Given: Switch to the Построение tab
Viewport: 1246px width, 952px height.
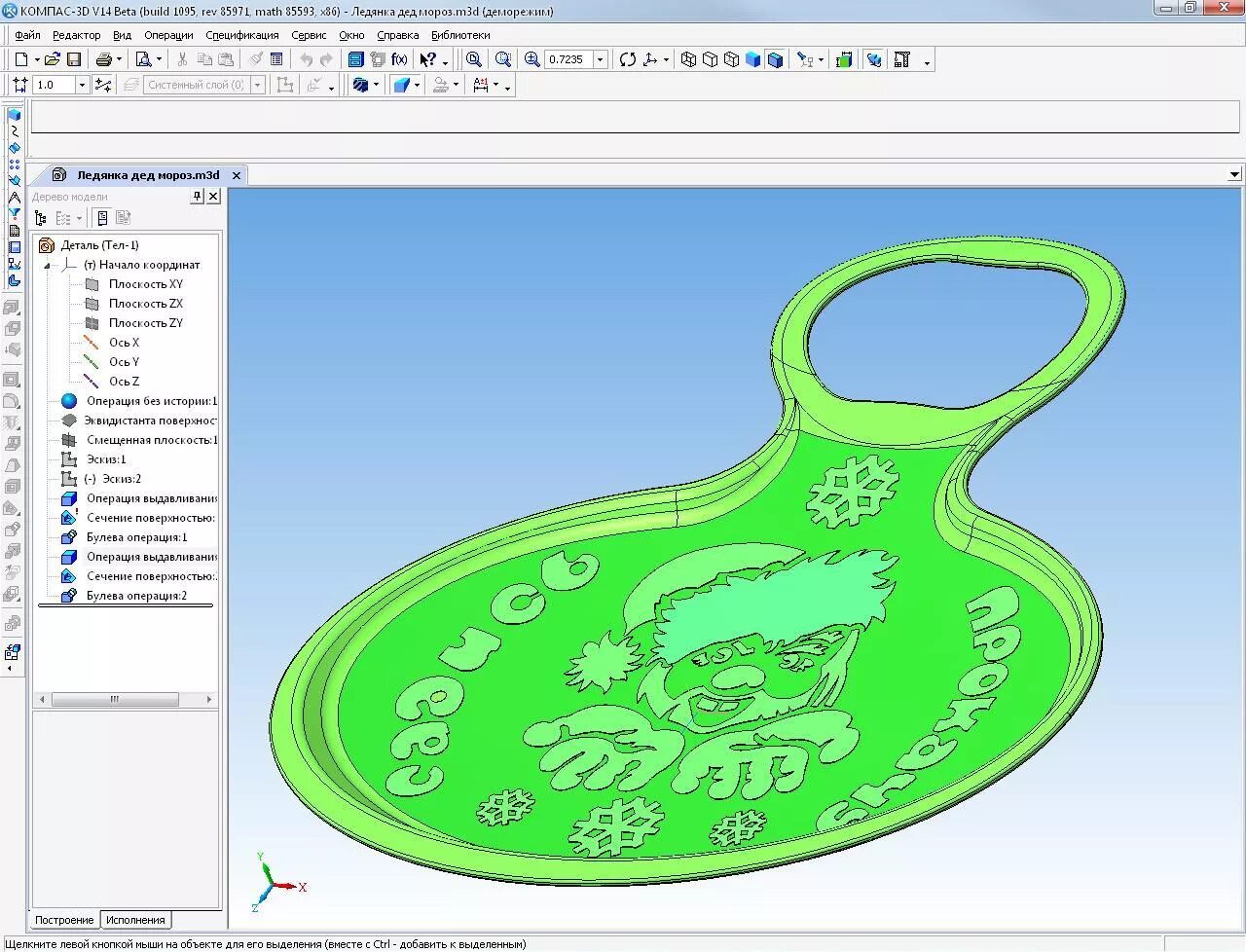Looking at the screenshot, I should tap(64, 920).
